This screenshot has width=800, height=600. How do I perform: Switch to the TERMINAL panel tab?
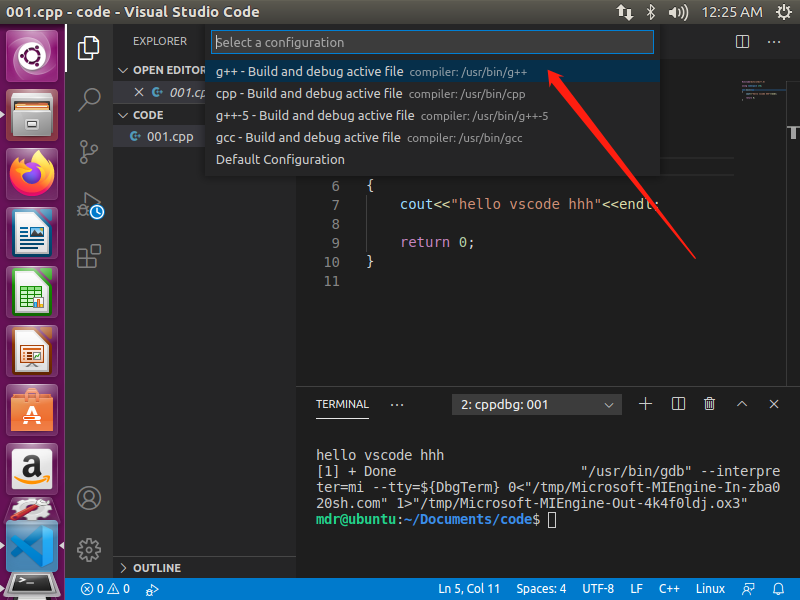pyautogui.click(x=342, y=404)
